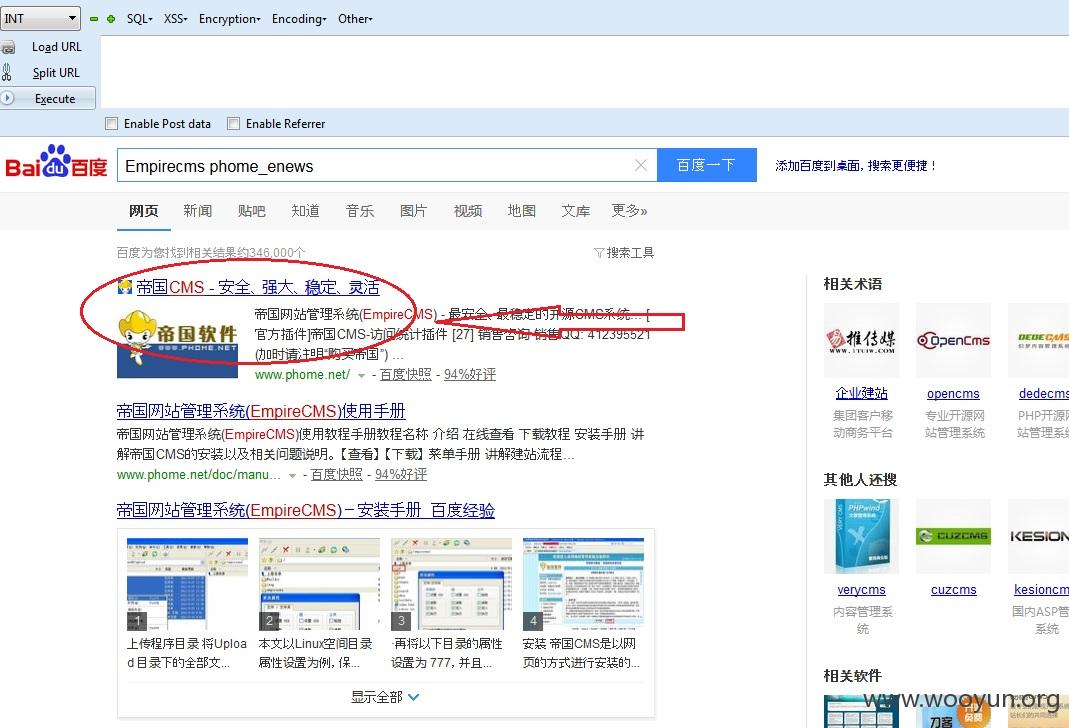The height and width of the screenshot is (728, 1069).
Task: Switch to the 新闻 tab
Action: 198,211
